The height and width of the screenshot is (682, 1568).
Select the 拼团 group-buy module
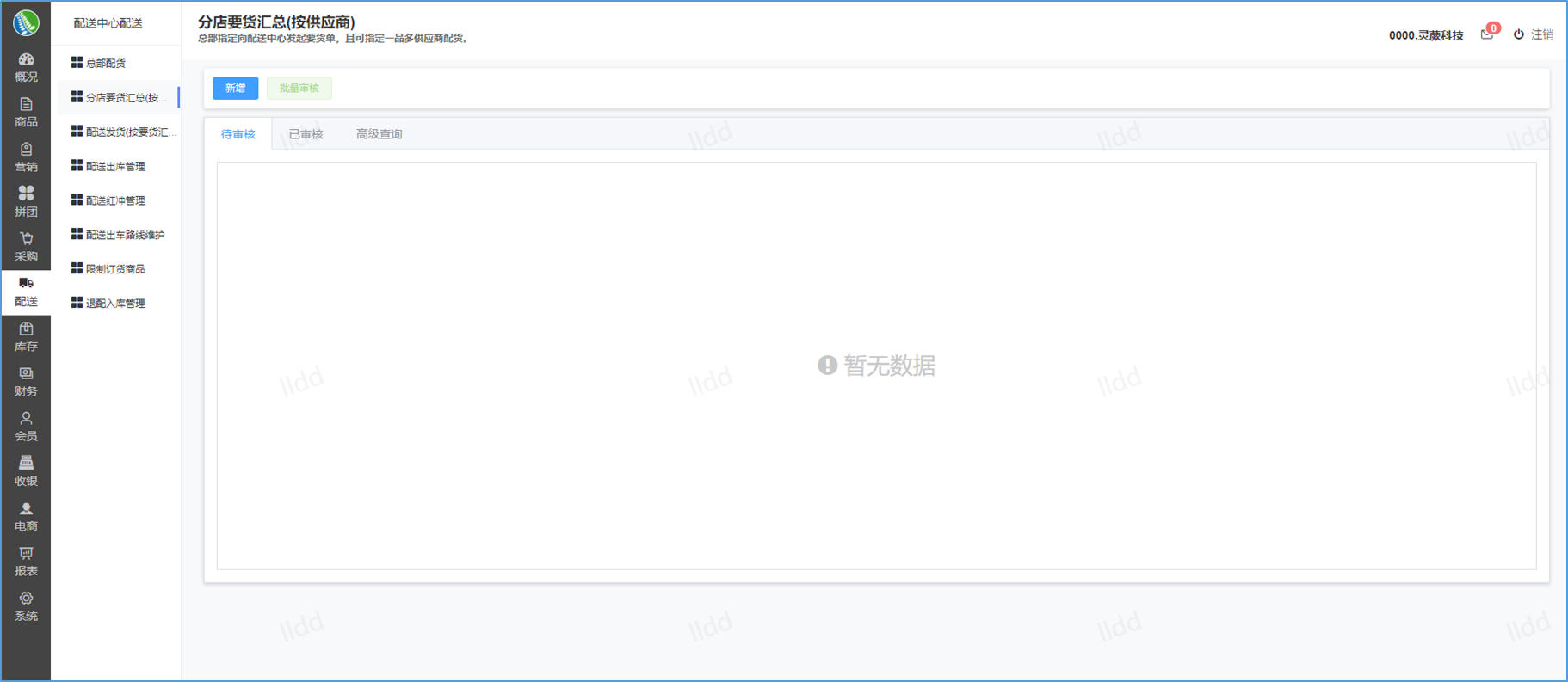(x=26, y=201)
